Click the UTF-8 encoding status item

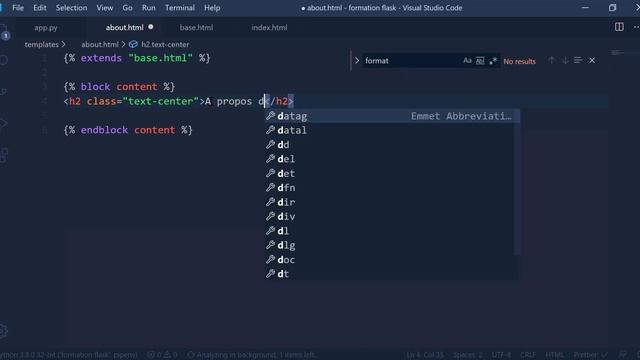(x=501, y=355)
